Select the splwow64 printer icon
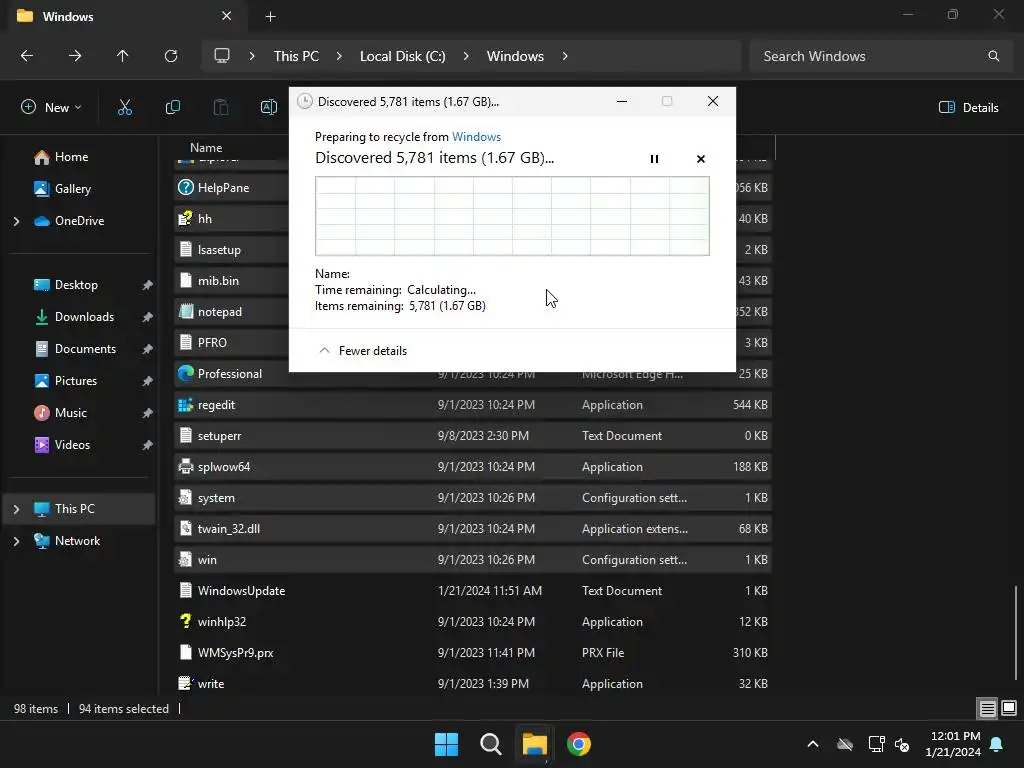The image size is (1024, 768). [185, 466]
